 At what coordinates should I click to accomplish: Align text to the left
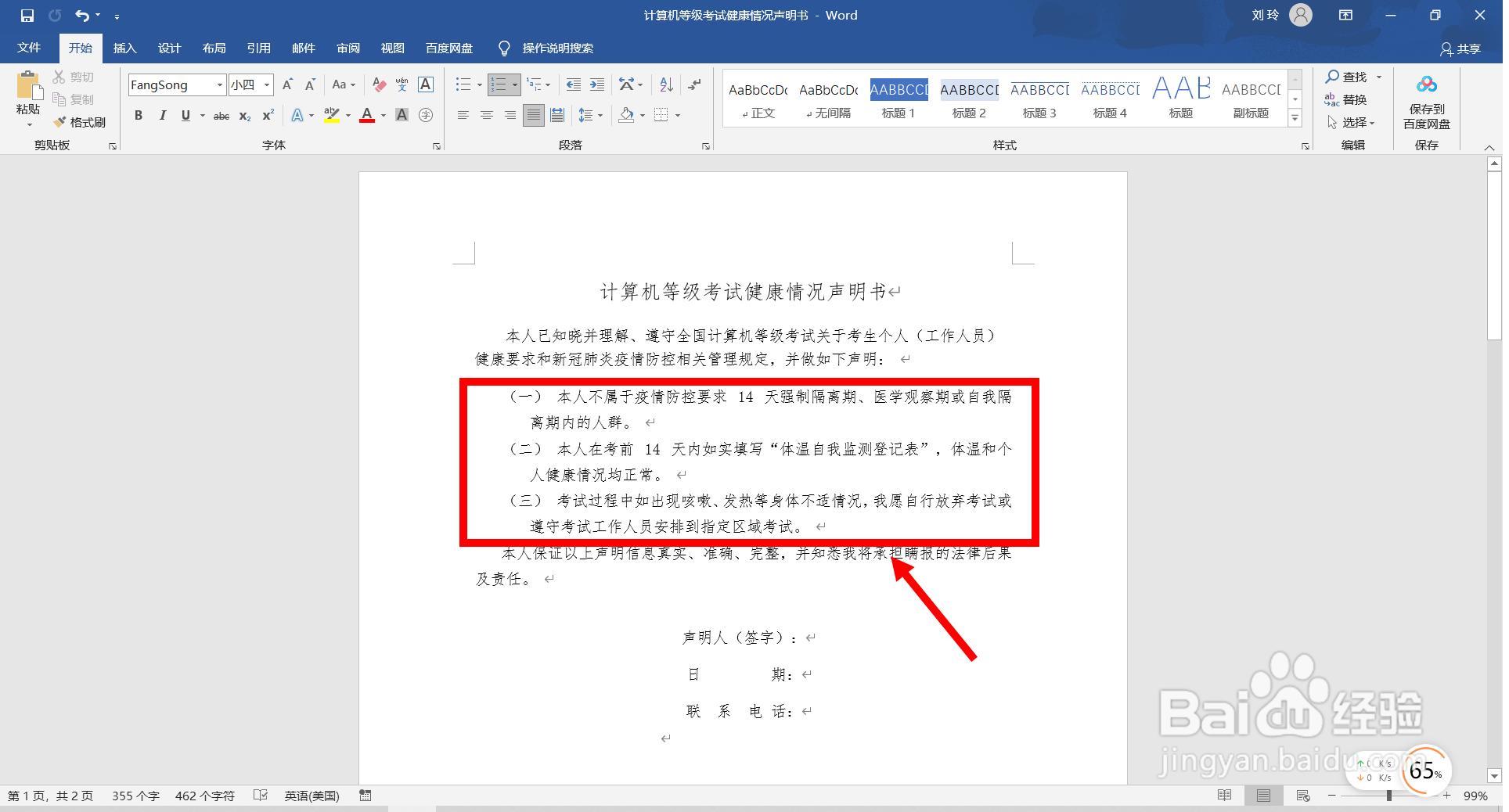(463, 116)
